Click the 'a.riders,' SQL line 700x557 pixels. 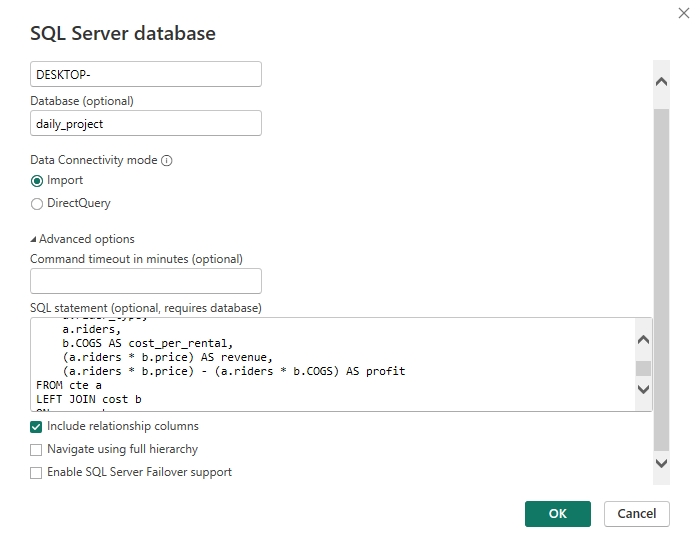pyautogui.click(x=92, y=329)
